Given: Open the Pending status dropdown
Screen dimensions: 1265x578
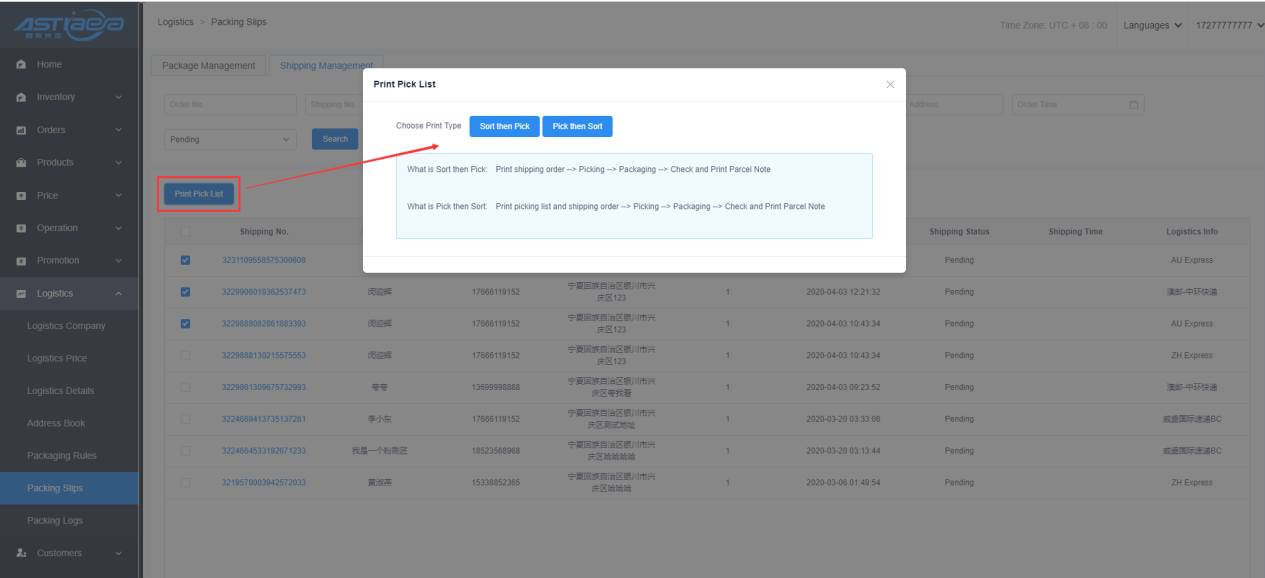Looking at the screenshot, I should pyautogui.click(x=230, y=139).
